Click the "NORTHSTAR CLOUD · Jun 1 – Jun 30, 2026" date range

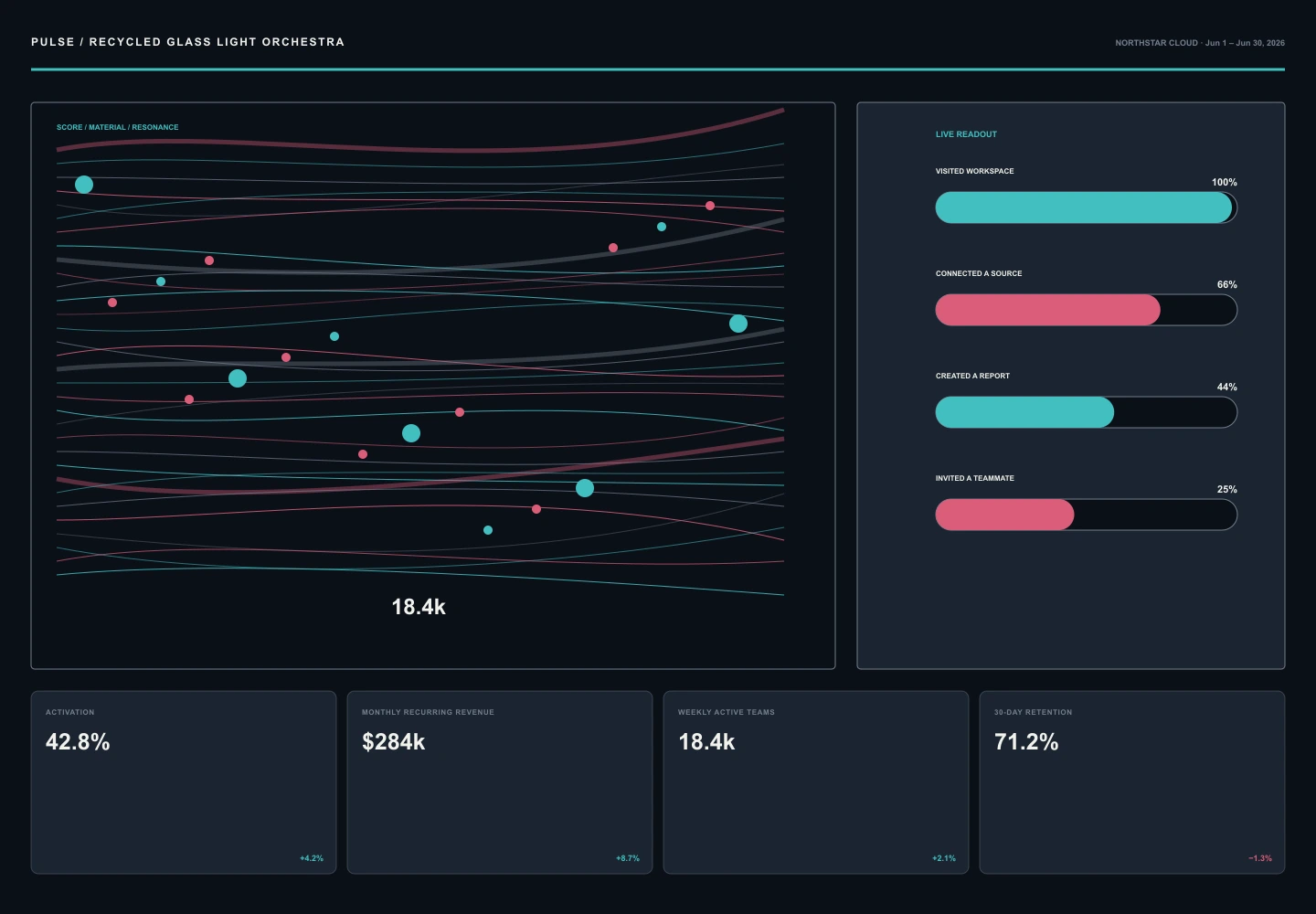tap(1199, 43)
